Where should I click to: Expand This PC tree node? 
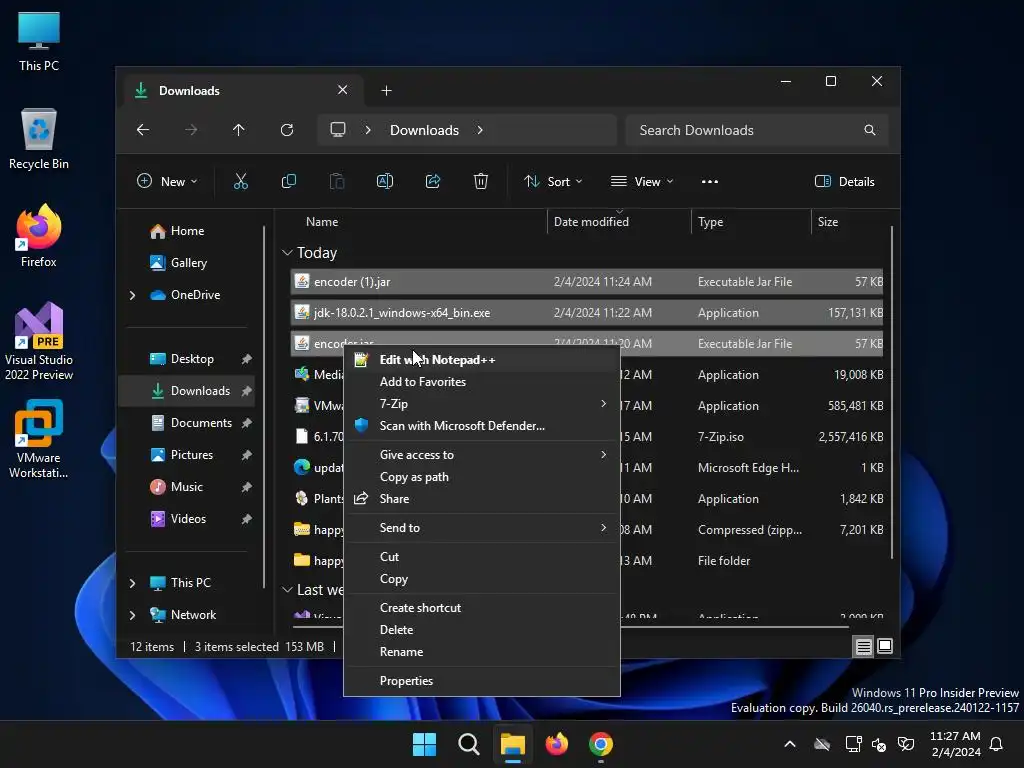133,583
